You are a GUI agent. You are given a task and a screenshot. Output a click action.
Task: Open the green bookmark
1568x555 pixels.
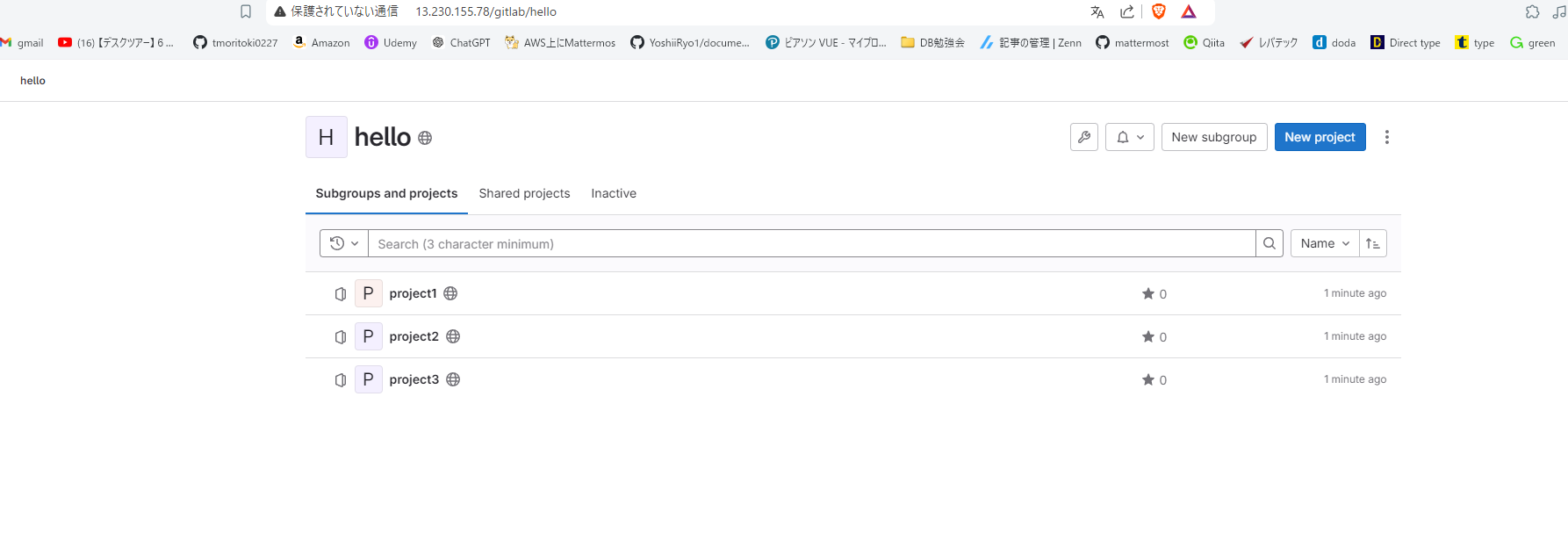pos(1532,42)
